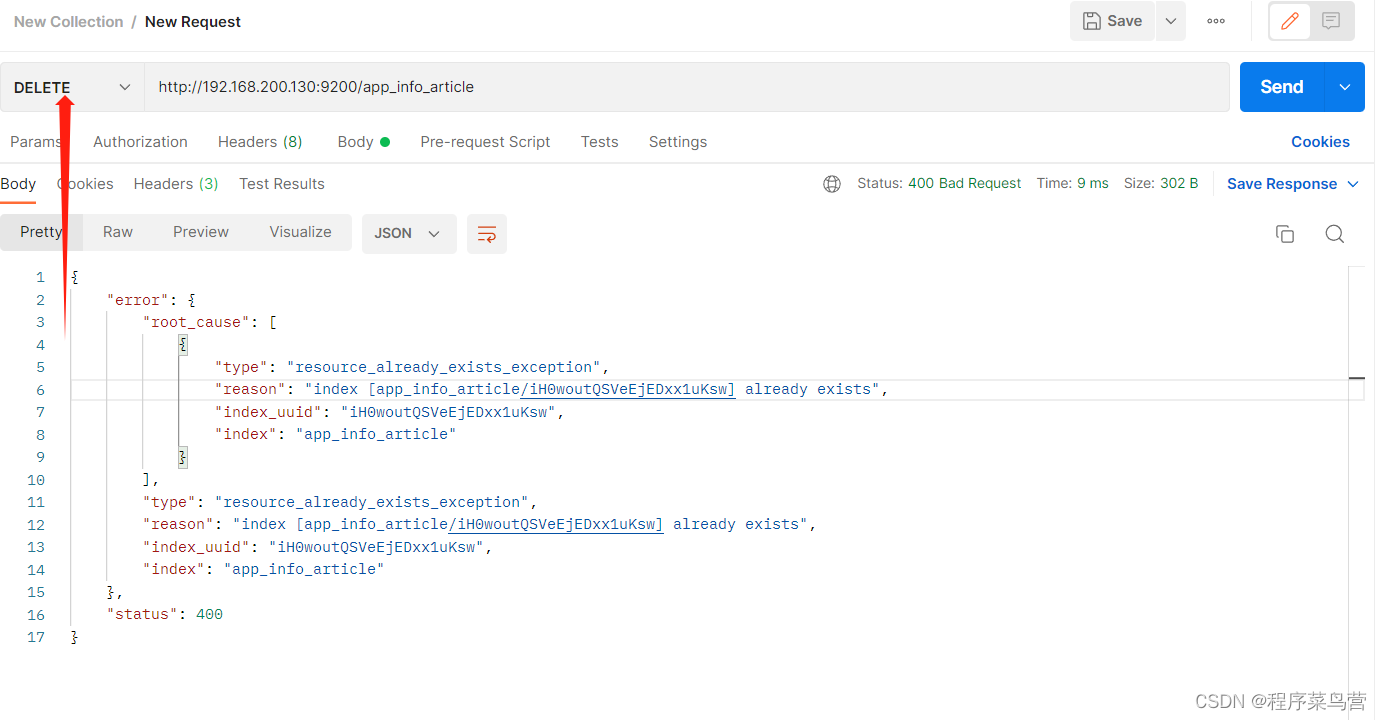Open the Save options dropdown arrow
Viewport: 1382px width, 720px height.
[1171, 21]
